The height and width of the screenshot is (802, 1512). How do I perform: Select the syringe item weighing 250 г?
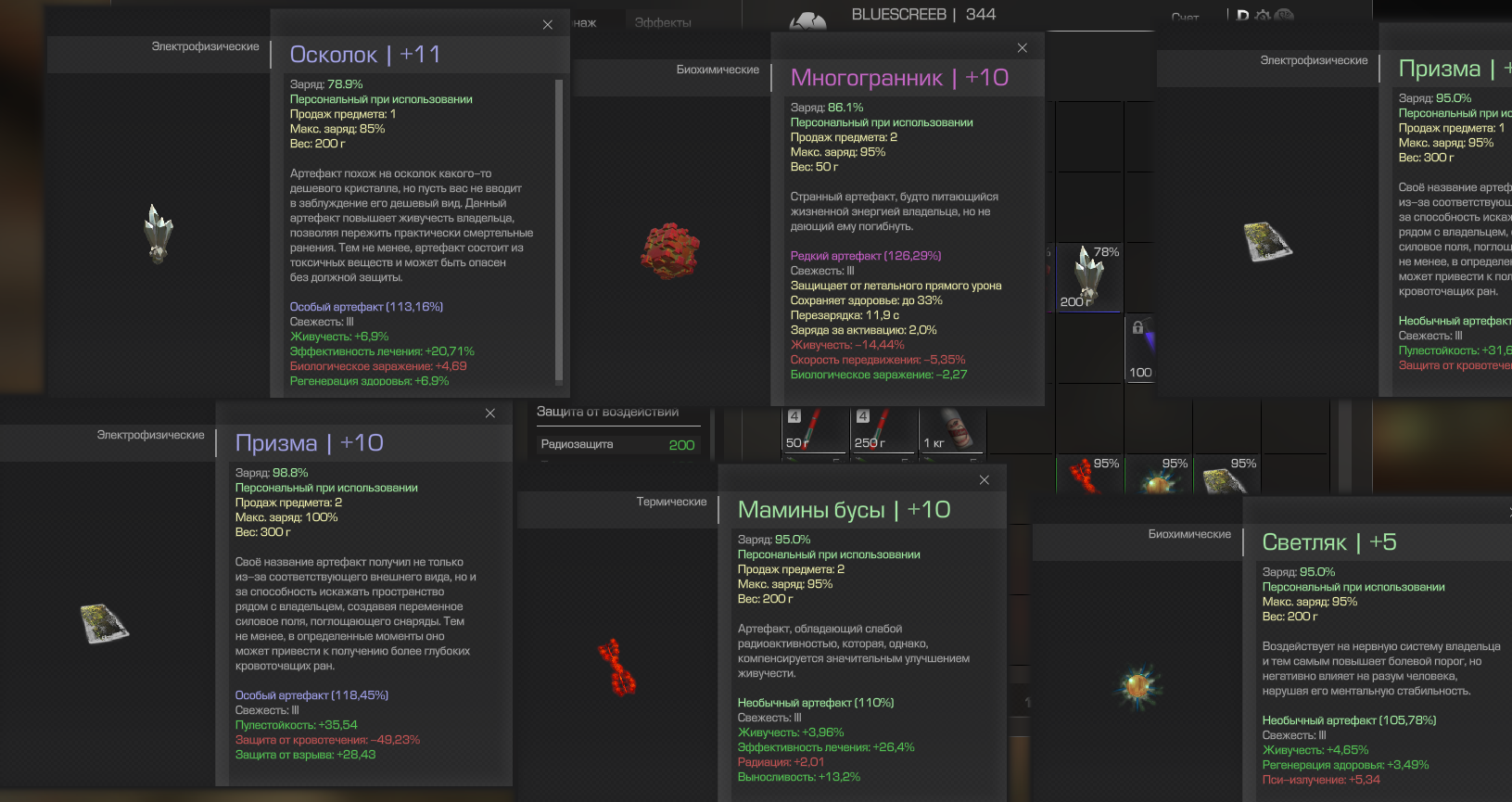(x=884, y=429)
